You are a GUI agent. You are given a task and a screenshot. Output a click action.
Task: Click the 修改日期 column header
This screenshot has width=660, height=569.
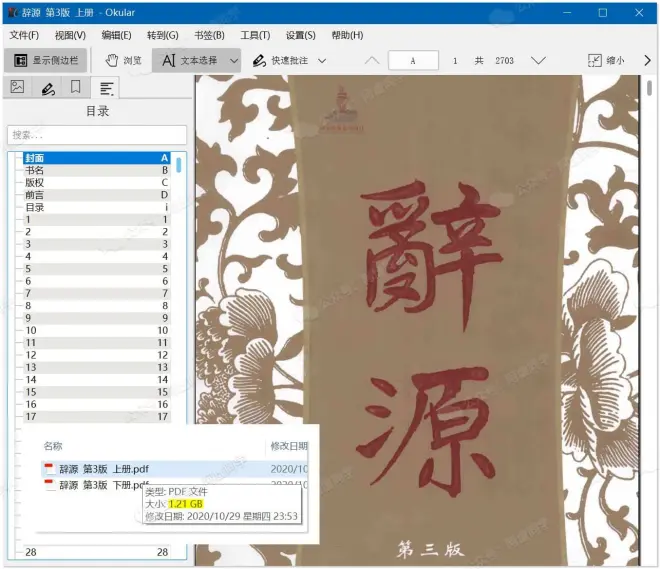[x=289, y=446]
